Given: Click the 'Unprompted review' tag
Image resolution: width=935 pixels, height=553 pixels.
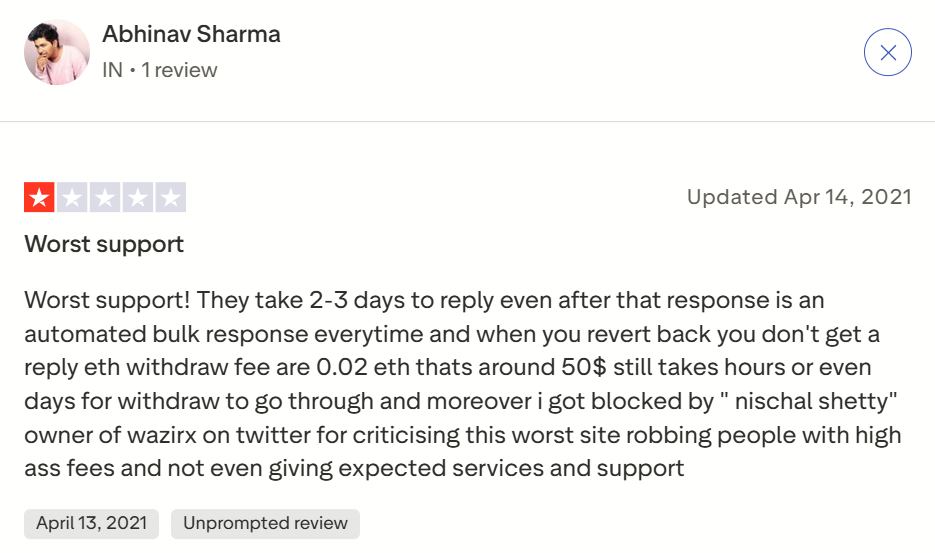Looking at the screenshot, I should (x=265, y=523).
